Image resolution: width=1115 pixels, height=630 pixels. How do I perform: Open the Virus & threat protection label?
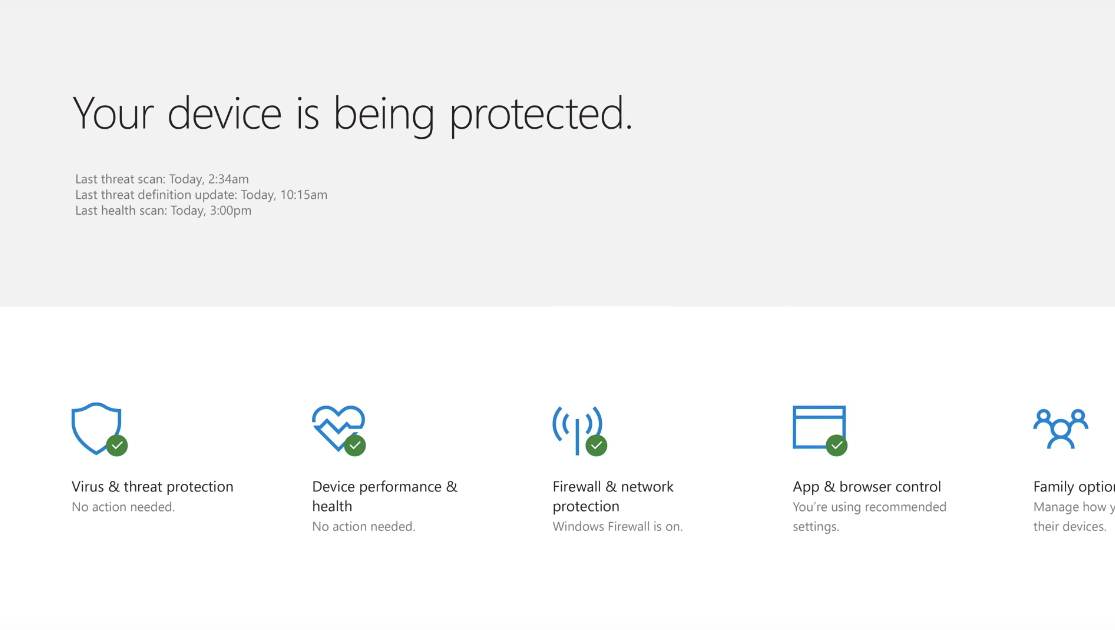pyautogui.click(x=152, y=487)
